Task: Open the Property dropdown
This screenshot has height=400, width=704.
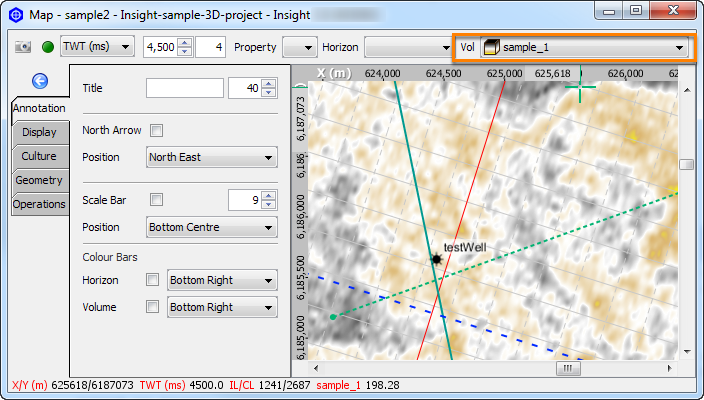Action: (x=300, y=47)
